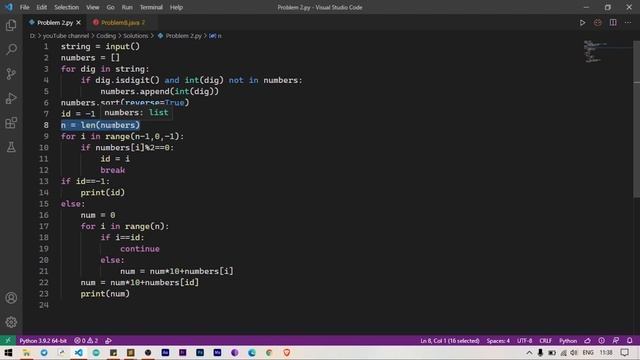Change encoding via UTF-8
The width and height of the screenshot is (640, 360).
click(x=524, y=340)
